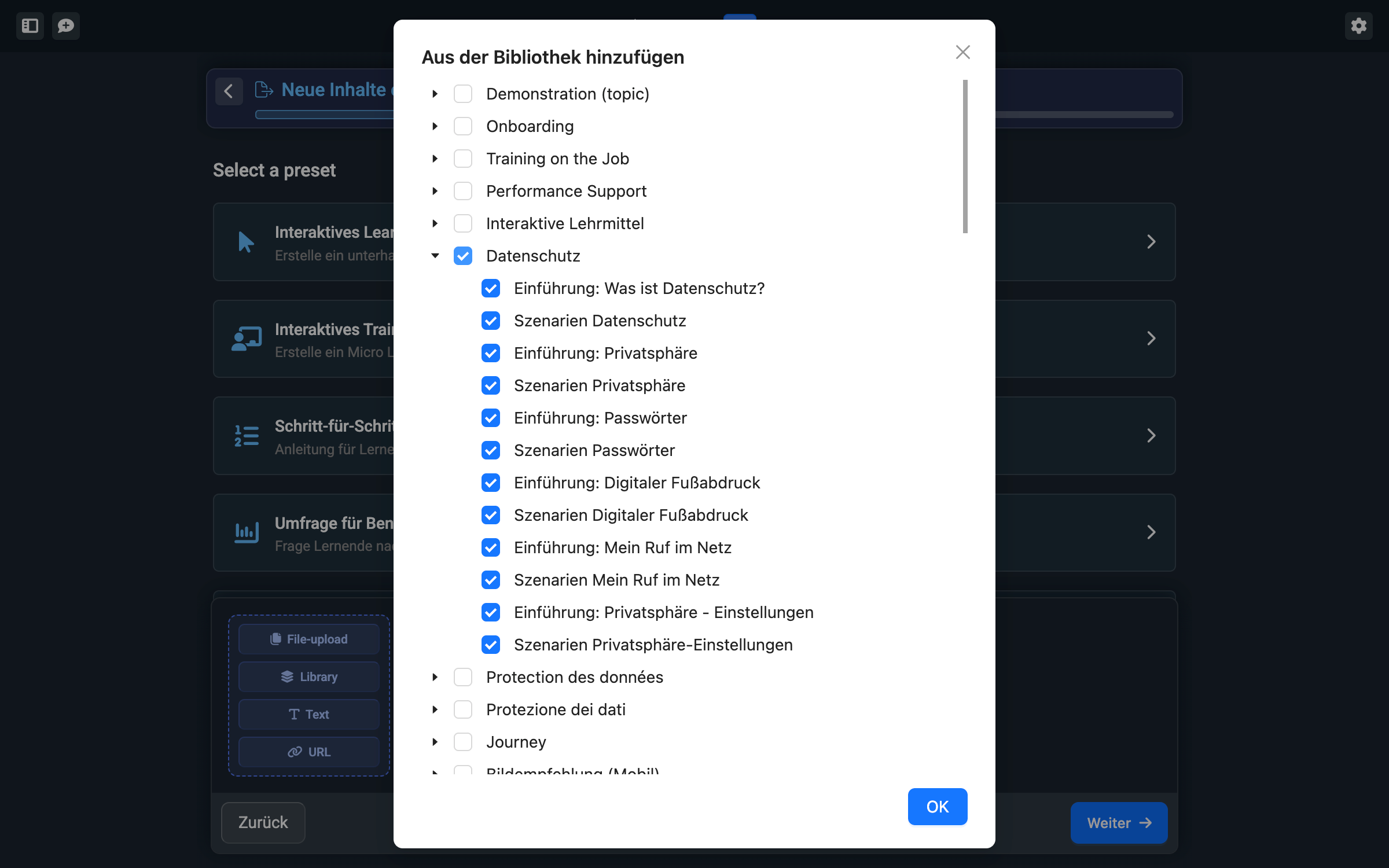Screen dimensions: 1389x868
Task: Collapse the Datenschutz tree node
Action: (x=435, y=256)
